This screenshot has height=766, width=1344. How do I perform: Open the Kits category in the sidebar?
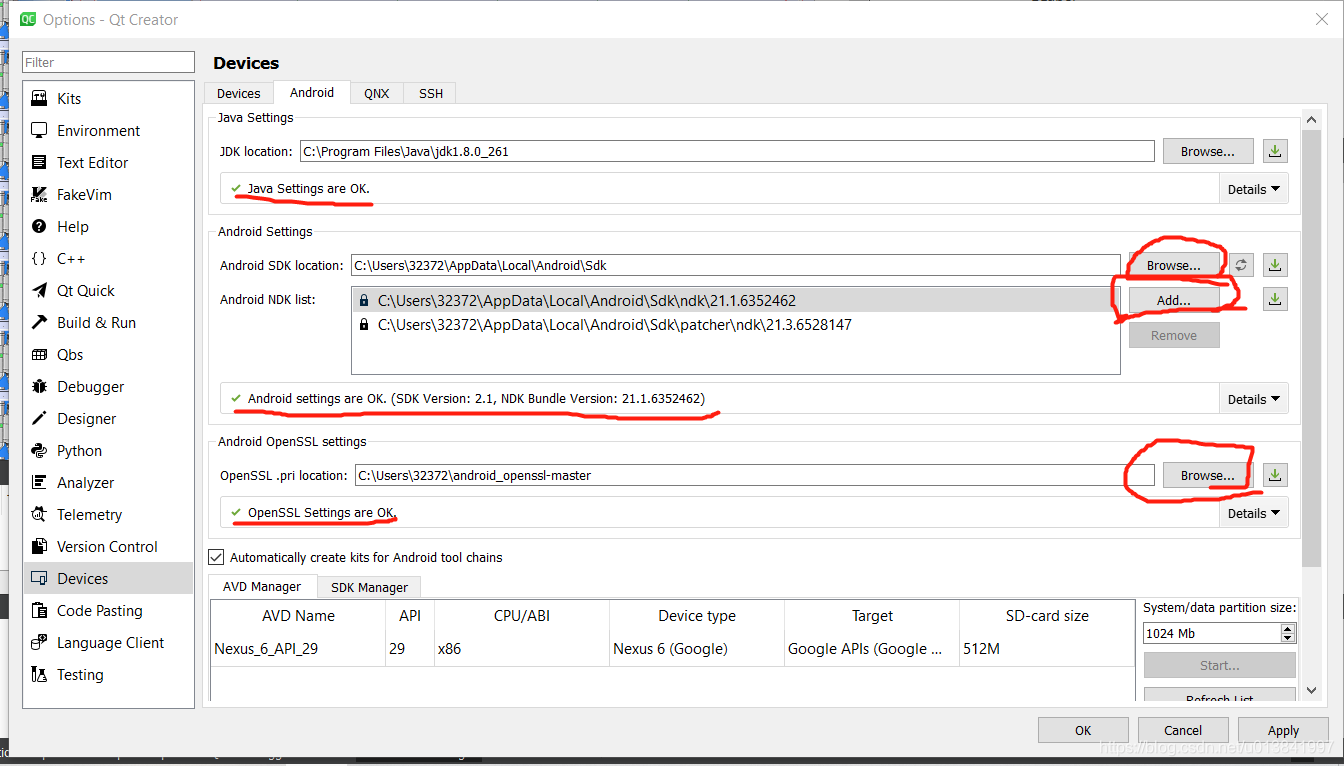(x=108, y=98)
